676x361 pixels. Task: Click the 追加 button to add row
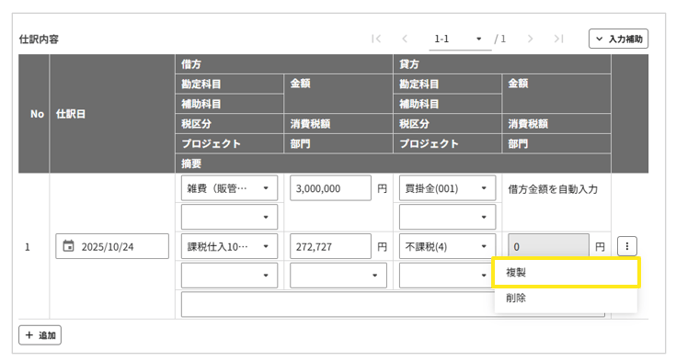click(40, 335)
